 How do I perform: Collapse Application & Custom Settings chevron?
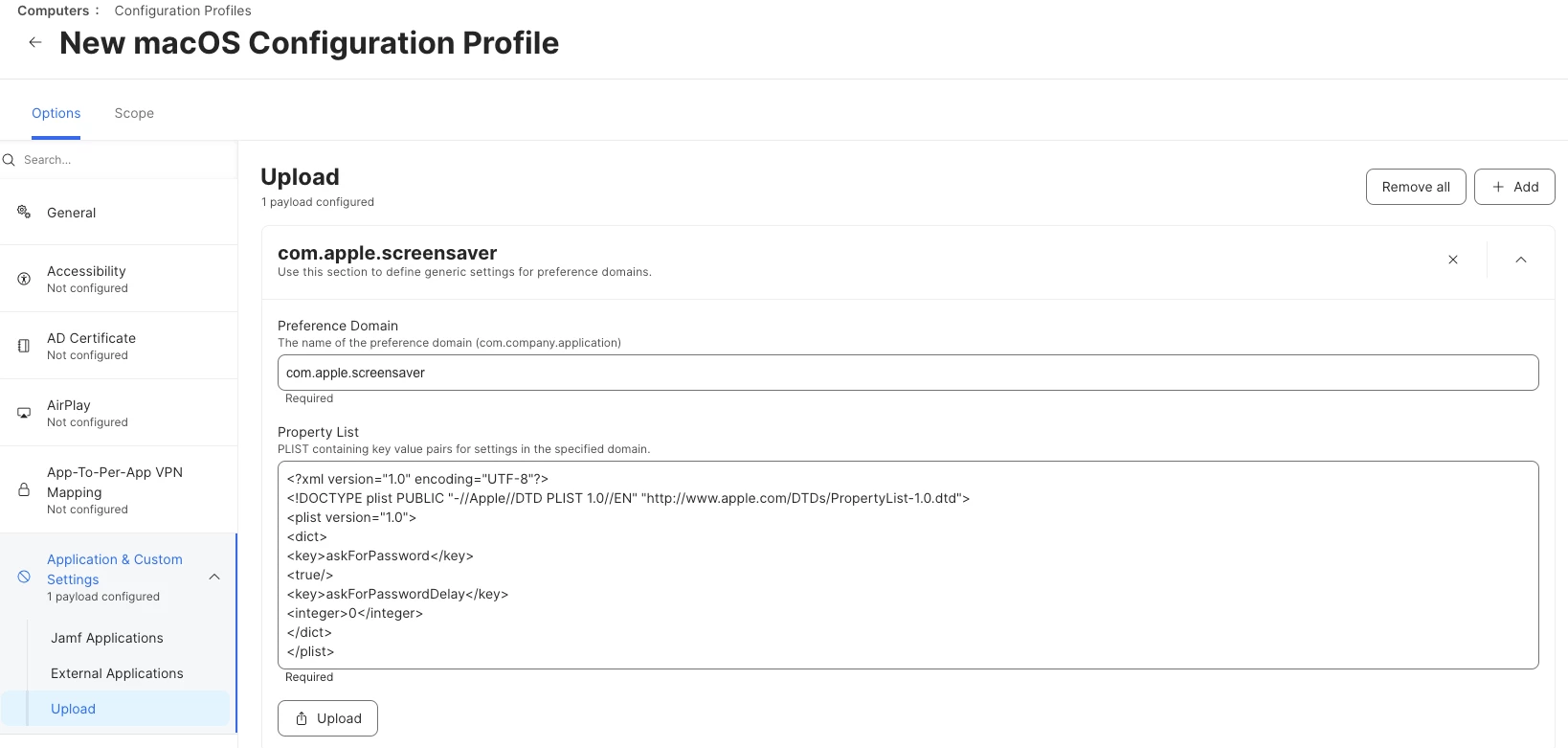[214, 577]
